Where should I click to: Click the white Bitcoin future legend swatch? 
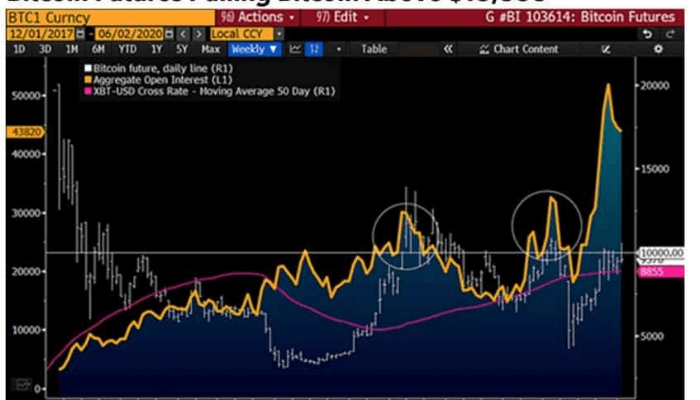point(88,68)
